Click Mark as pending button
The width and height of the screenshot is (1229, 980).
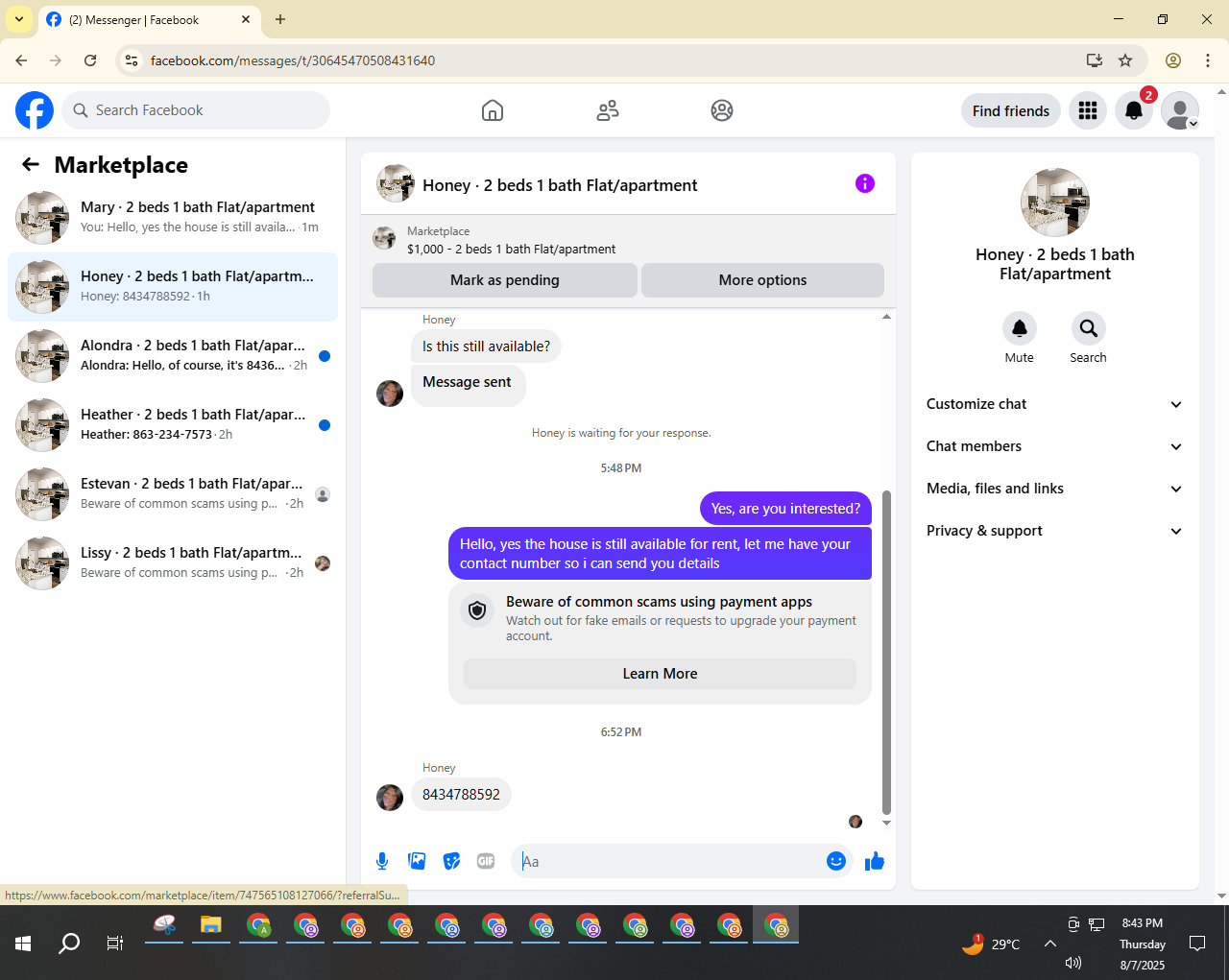[x=505, y=280]
